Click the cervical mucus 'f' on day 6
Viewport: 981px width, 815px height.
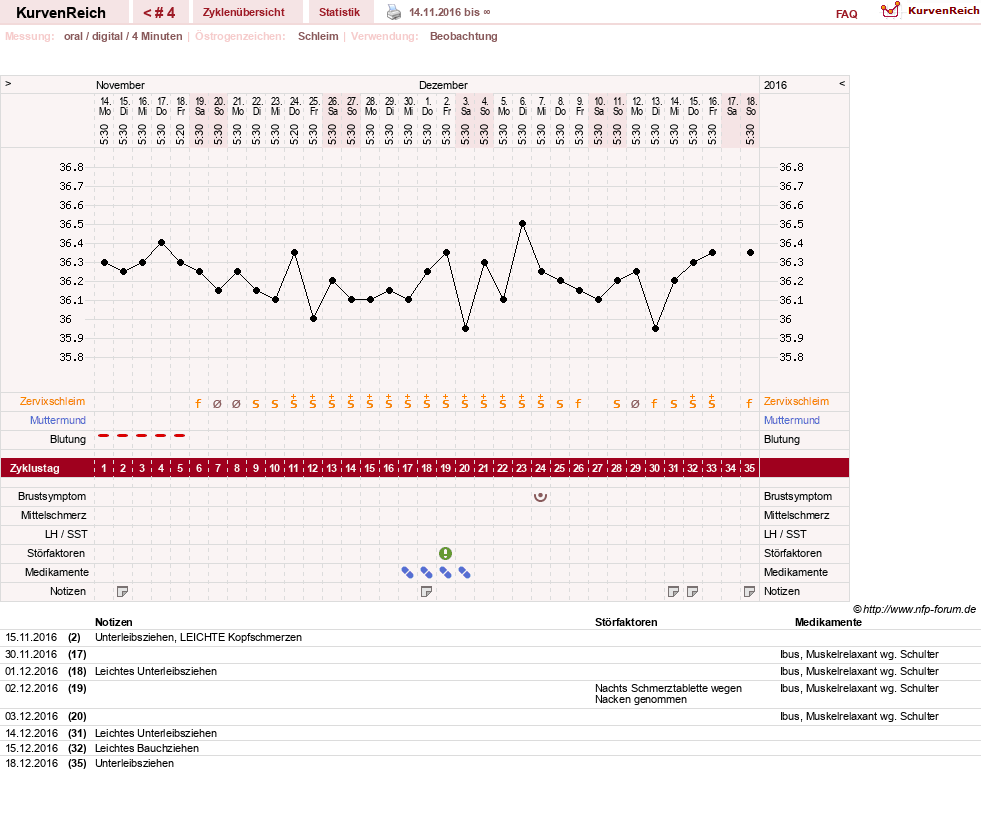click(x=198, y=403)
